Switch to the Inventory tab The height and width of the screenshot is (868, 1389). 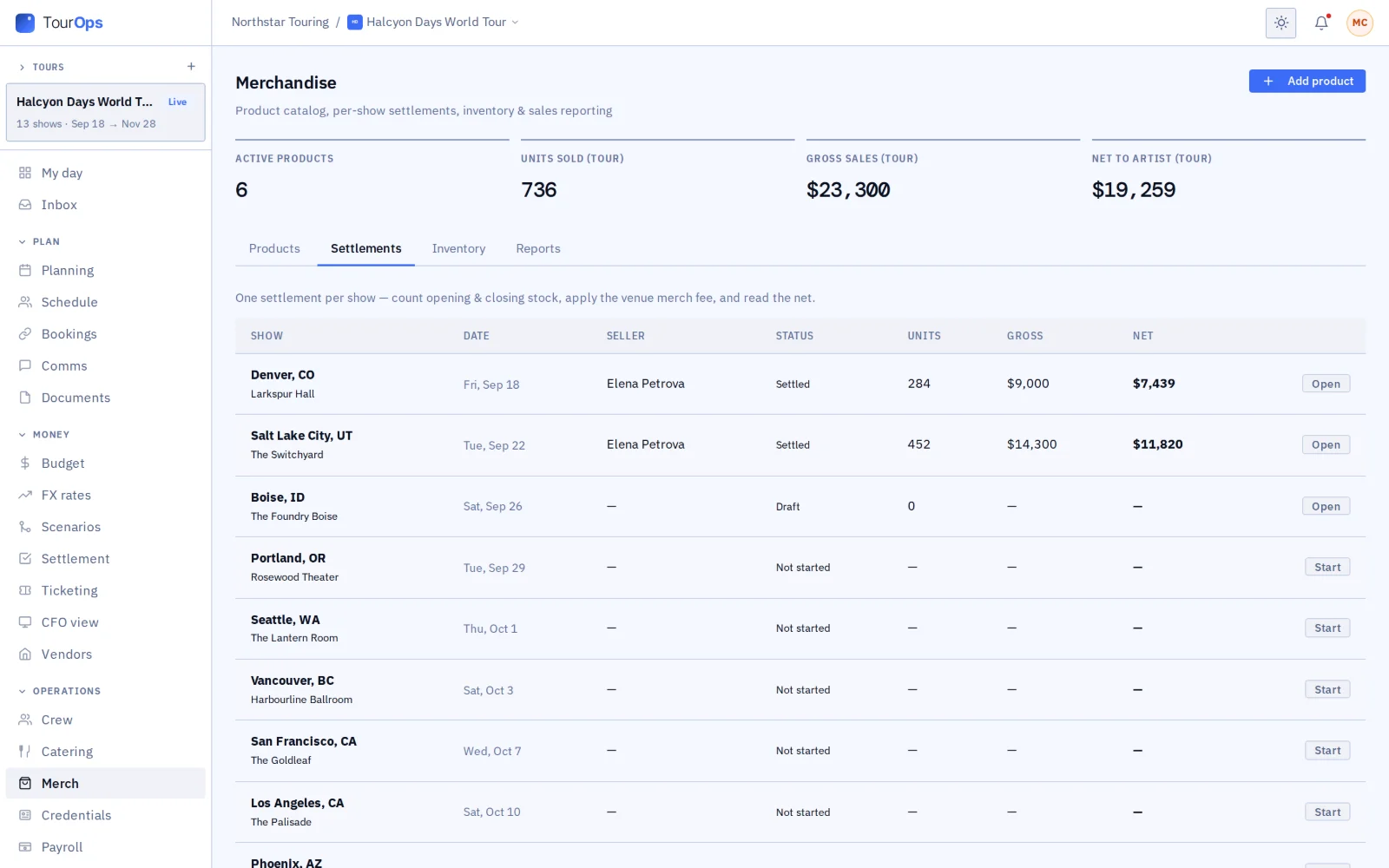tap(458, 249)
